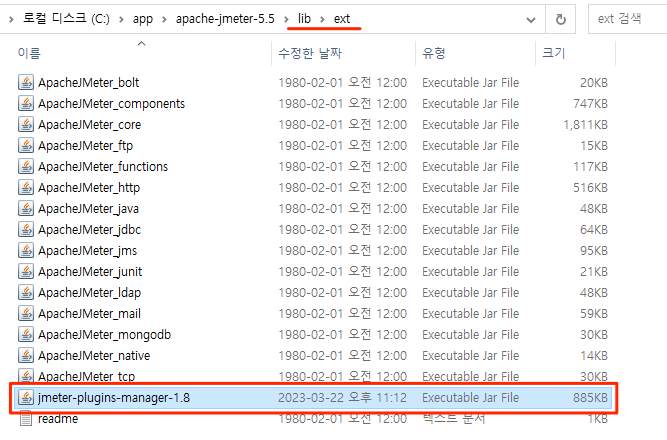Click the size value '885KB'
The height and width of the screenshot is (440, 667).
(x=590, y=397)
